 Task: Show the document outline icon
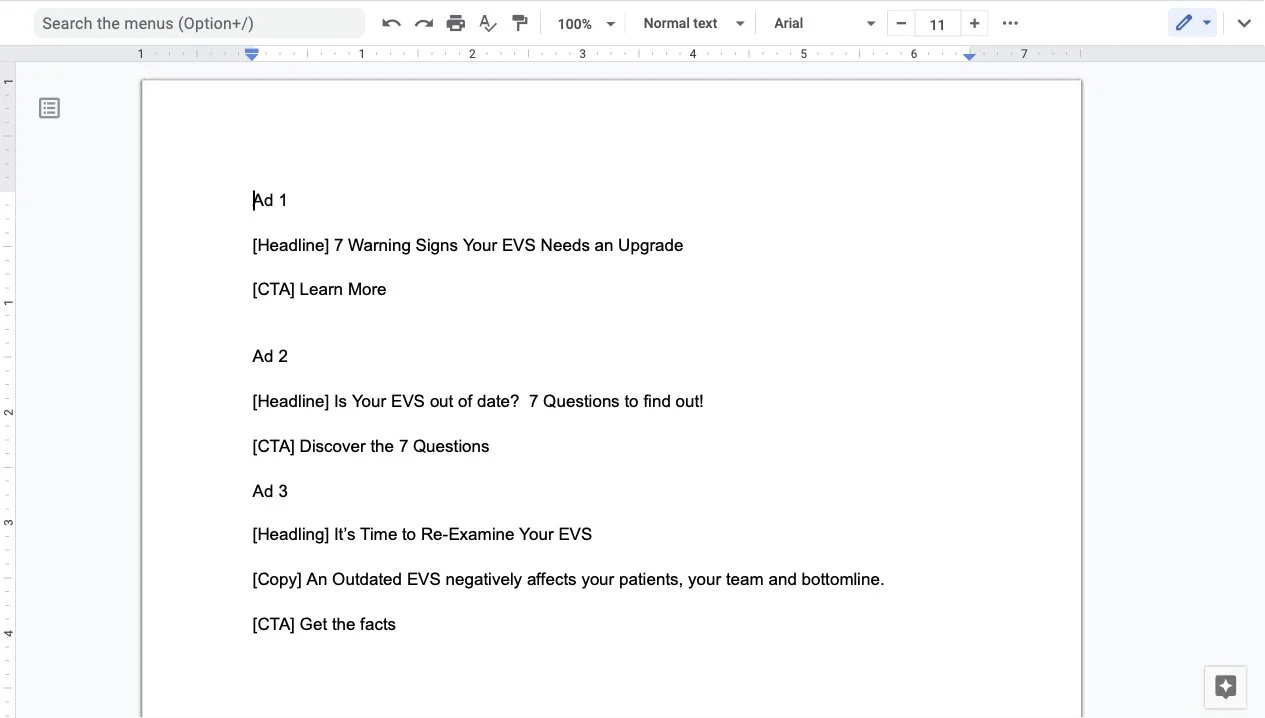(49, 108)
